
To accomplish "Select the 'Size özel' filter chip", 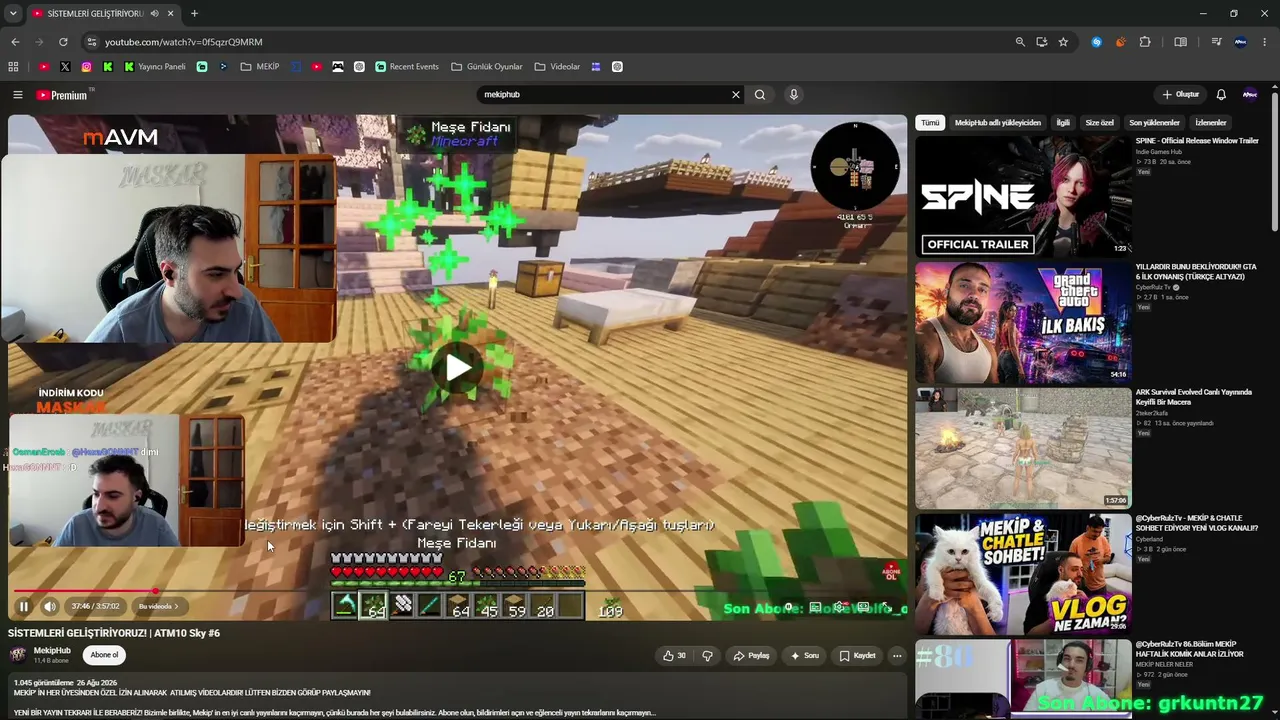I will pyautogui.click(x=1100, y=123).
